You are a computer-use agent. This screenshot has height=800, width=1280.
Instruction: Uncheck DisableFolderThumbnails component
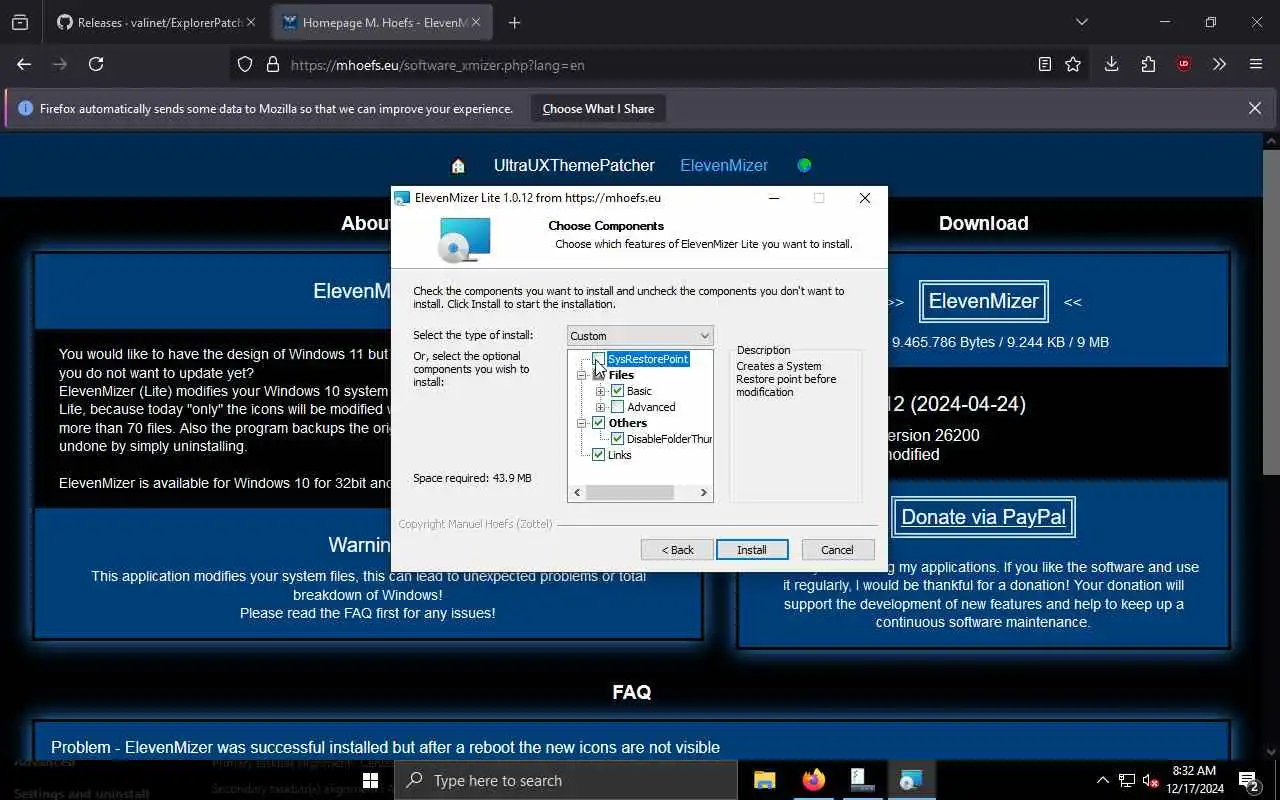pos(617,439)
